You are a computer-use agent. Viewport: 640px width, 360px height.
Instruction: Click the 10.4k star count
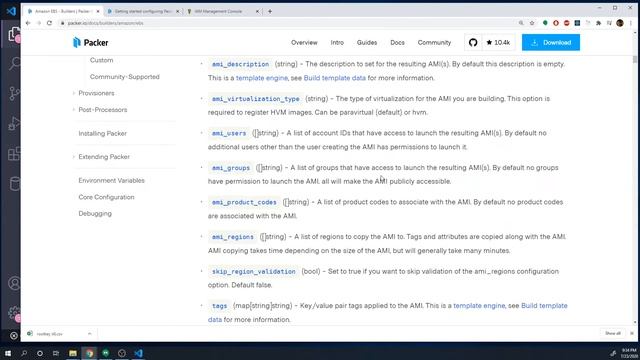point(498,42)
